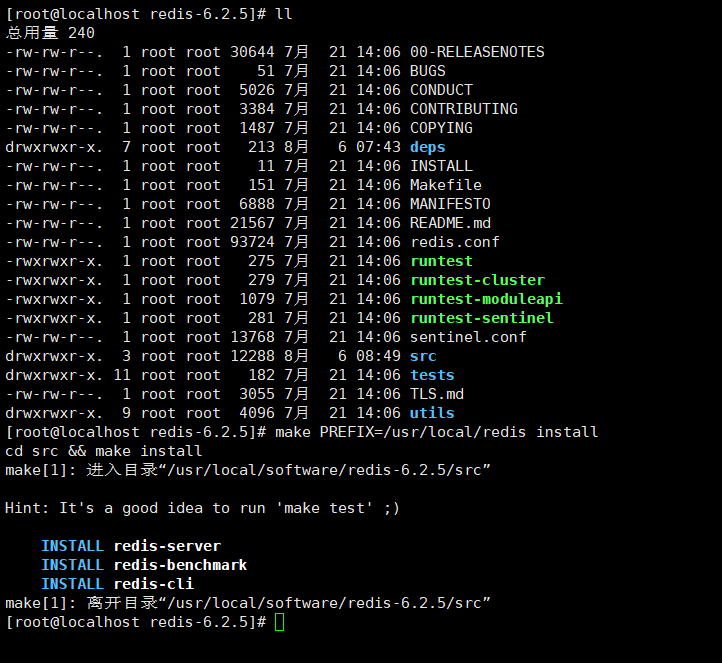722x663 pixels.
Task: Click the permissions of the deps row
Action: tap(53, 147)
